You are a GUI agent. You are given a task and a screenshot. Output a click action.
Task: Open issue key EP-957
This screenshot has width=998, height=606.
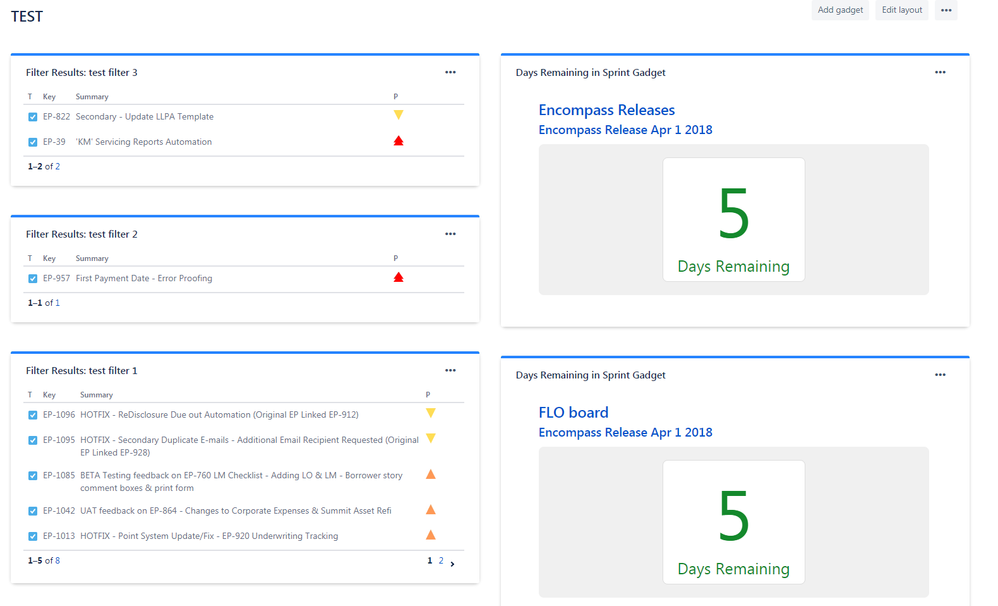pos(57,278)
